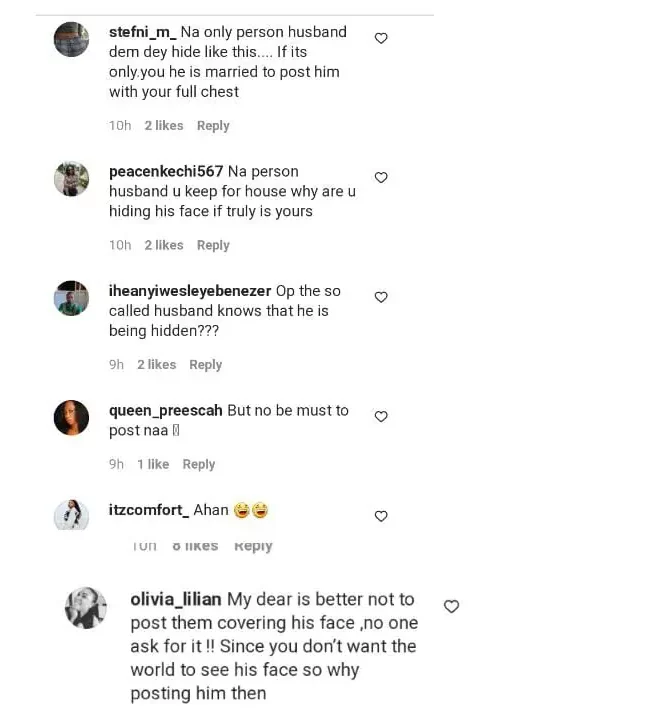
Task: View itzcomfort_ profile picture
Action: point(71,514)
